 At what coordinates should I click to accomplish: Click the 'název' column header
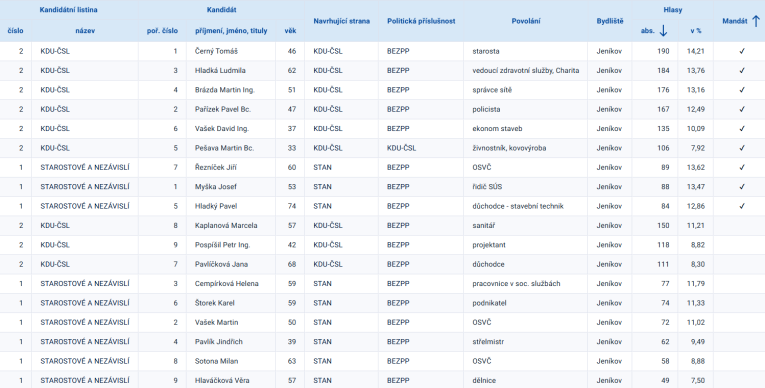coord(85,31)
